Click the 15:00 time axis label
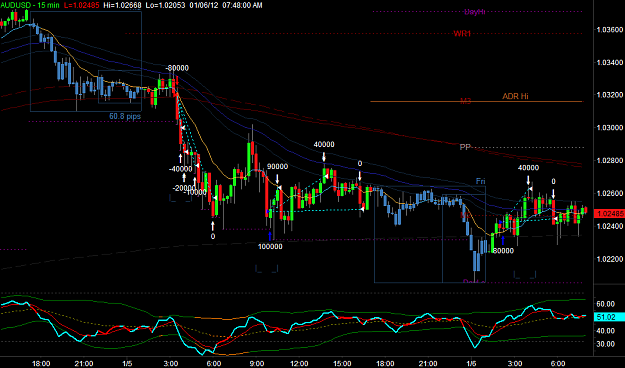625x368 pixels. click(x=342, y=364)
